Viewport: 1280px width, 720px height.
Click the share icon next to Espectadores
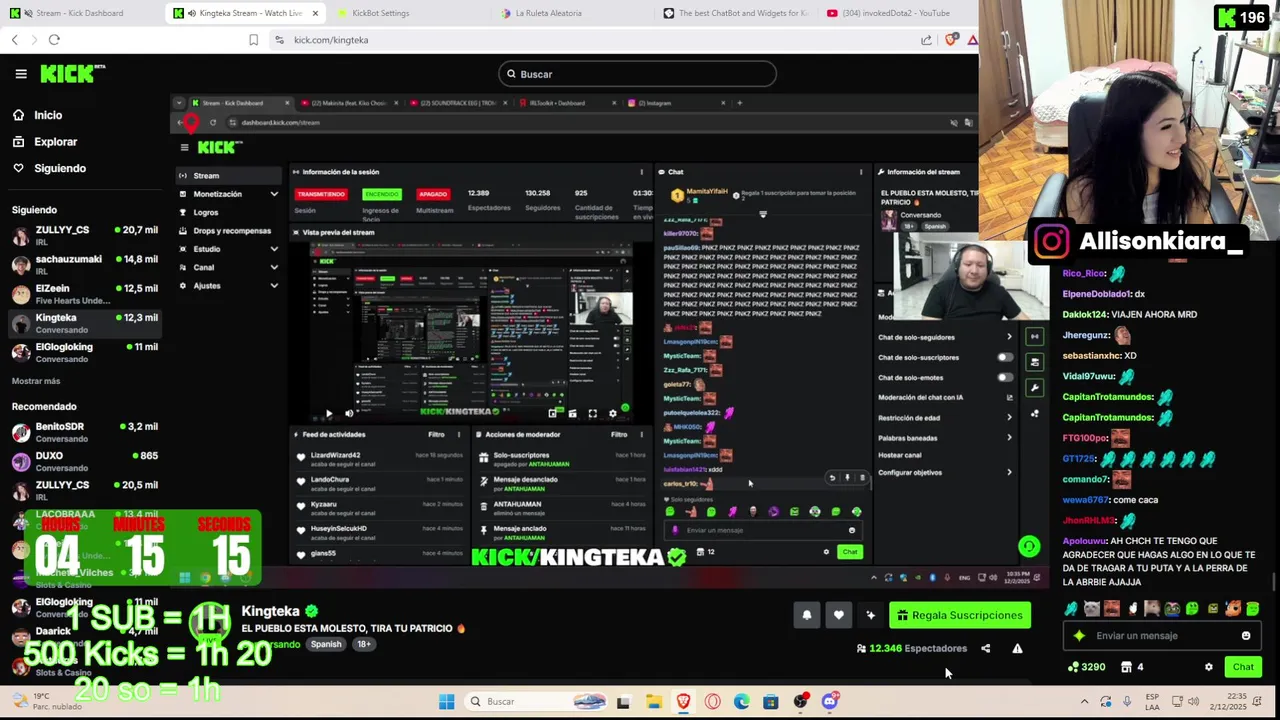(x=985, y=648)
